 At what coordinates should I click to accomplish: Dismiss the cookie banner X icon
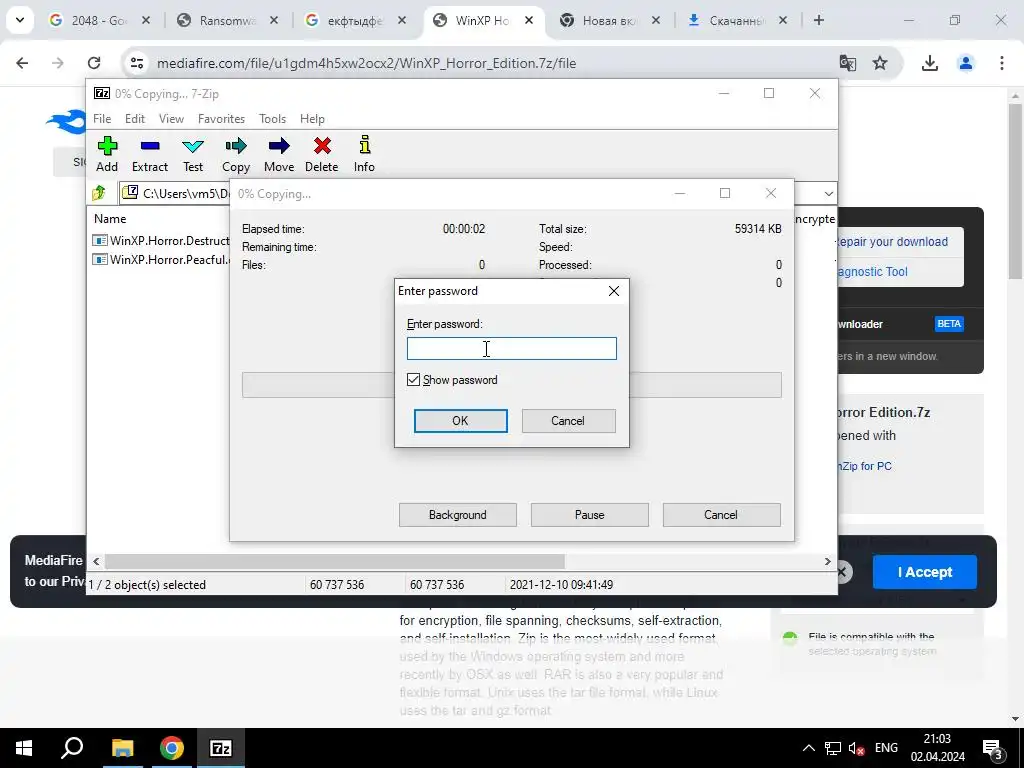[842, 572]
